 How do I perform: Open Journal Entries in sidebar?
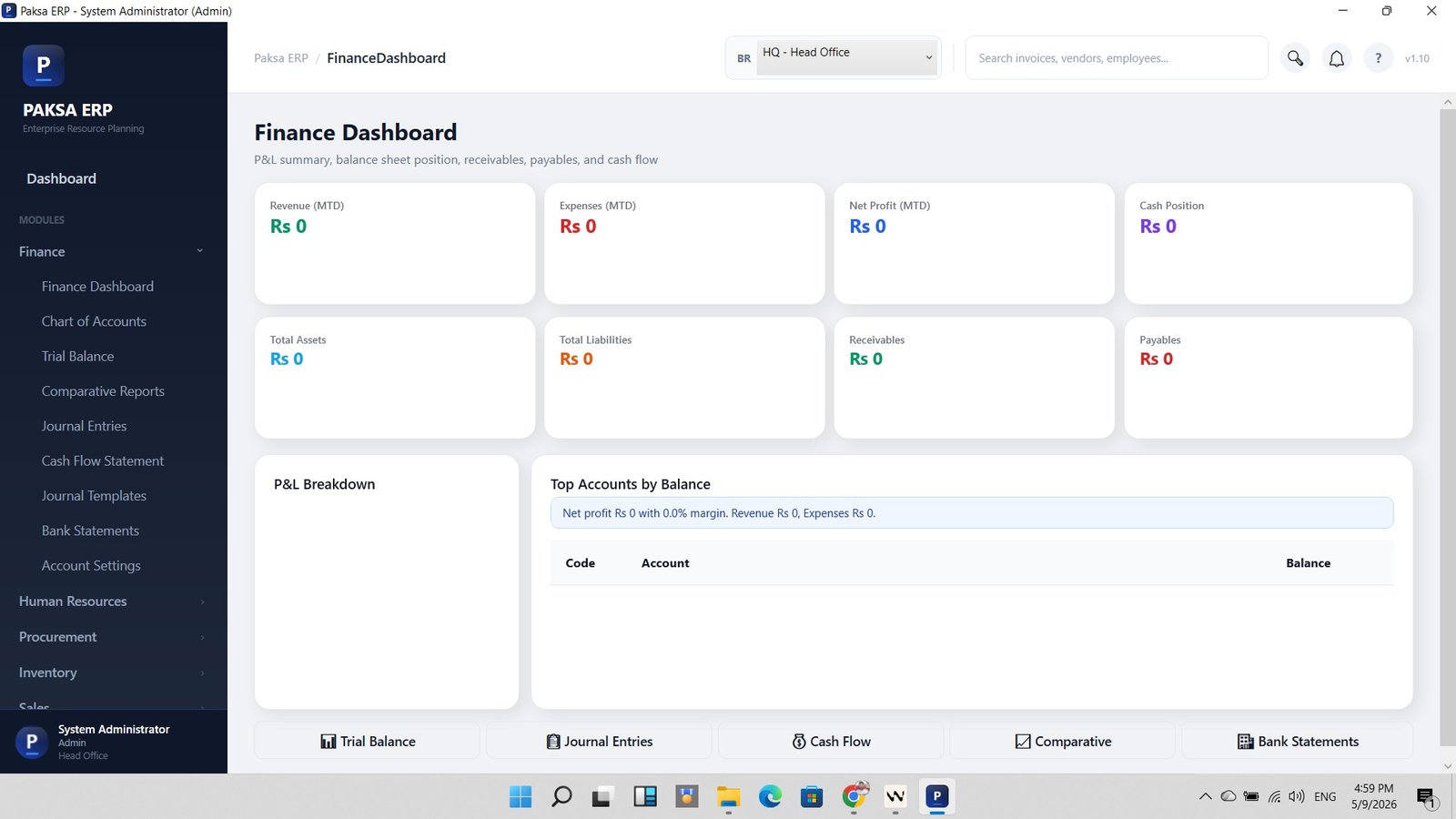pos(84,426)
